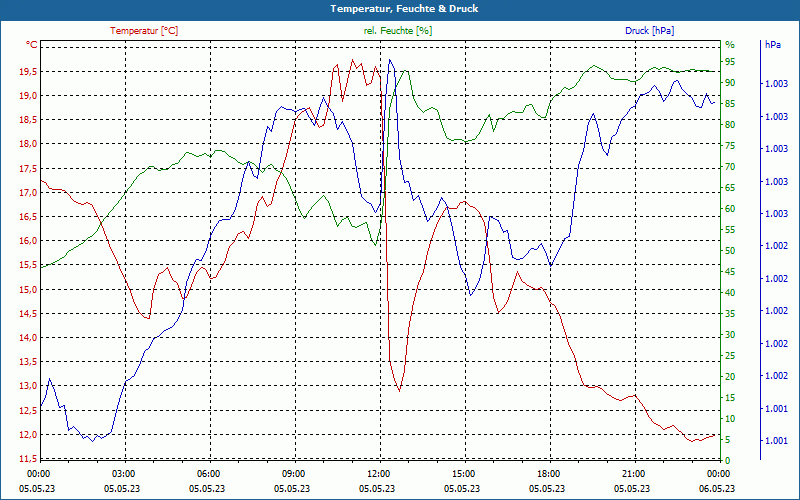Click '17,0' on the temperature axis
Image resolution: width=800 pixels, height=500 pixels.
pyautogui.click(x=28, y=193)
